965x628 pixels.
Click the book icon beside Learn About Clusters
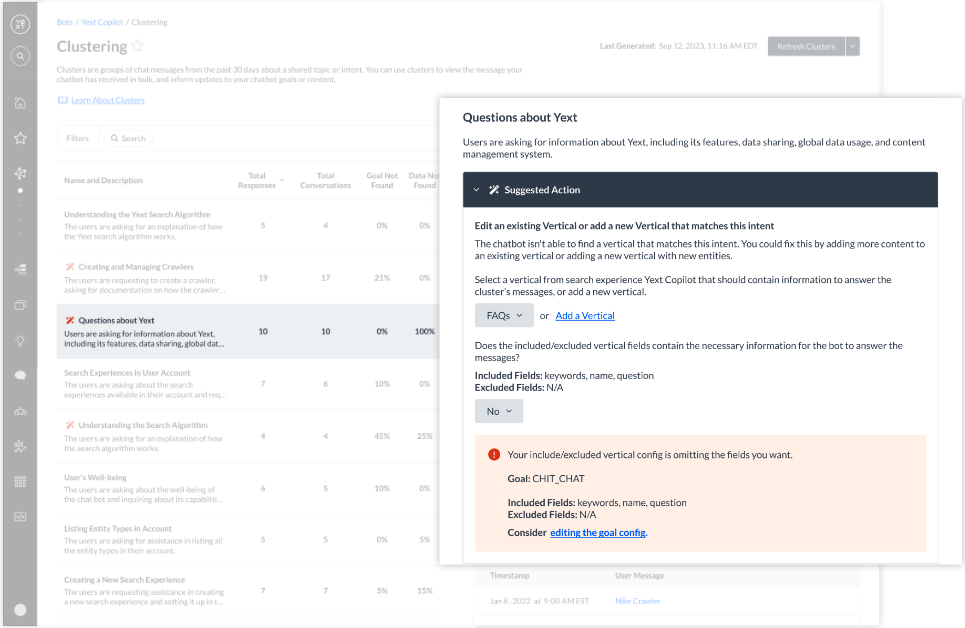click(62, 100)
